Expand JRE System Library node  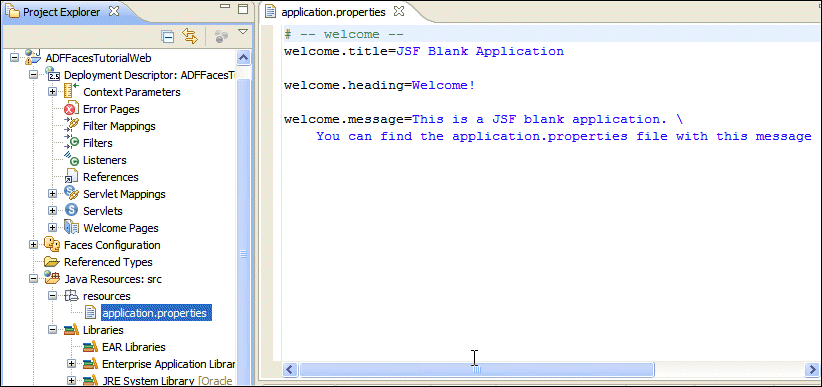coord(72,380)
